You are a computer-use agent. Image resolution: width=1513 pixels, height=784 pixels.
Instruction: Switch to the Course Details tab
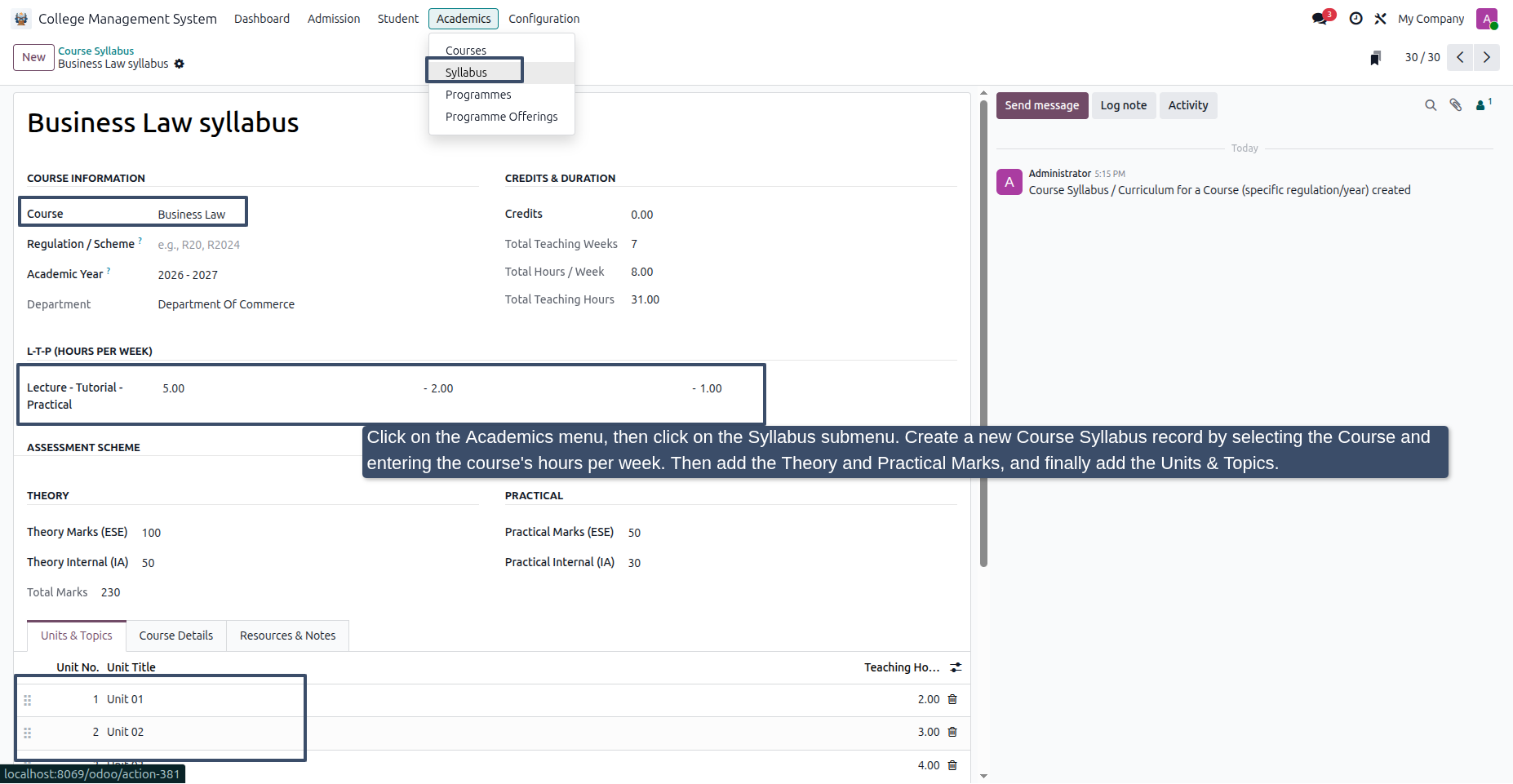(176, 636)
